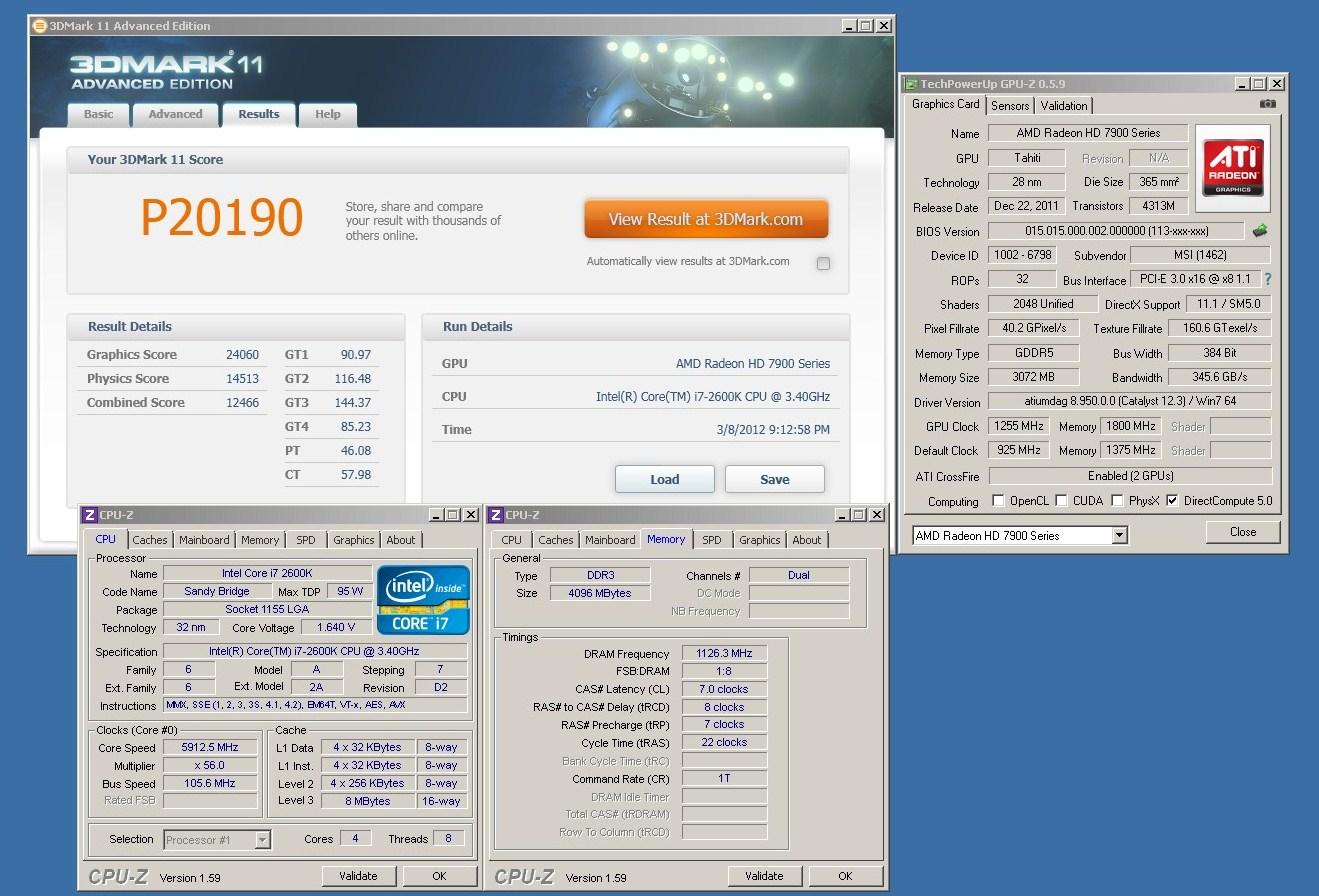Viewport: 1319px width, 896px height.
Task: Open the Help tab in 3DMark 11
Action: click(x=328, y=114)
